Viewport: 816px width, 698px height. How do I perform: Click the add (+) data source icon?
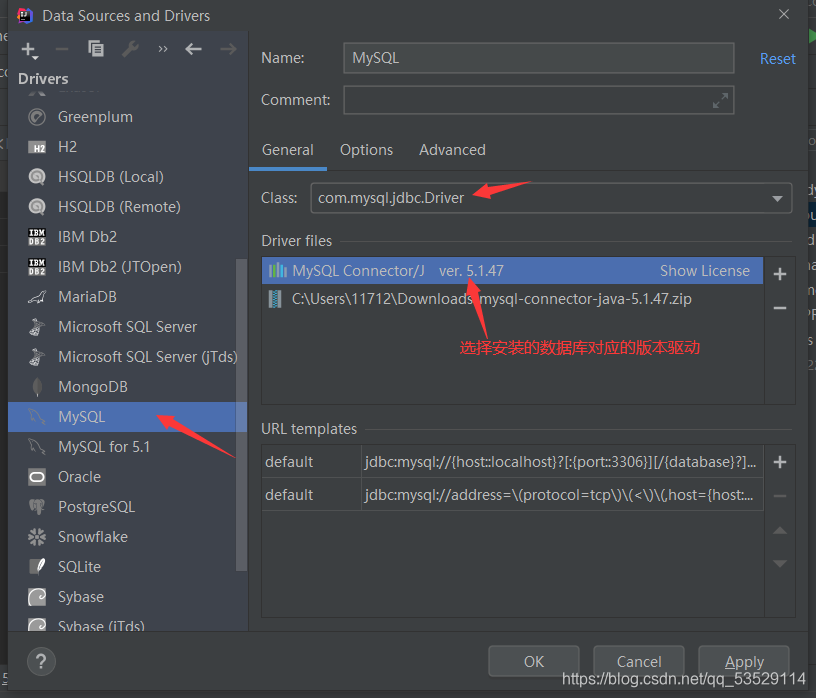[x=29, y=50]
